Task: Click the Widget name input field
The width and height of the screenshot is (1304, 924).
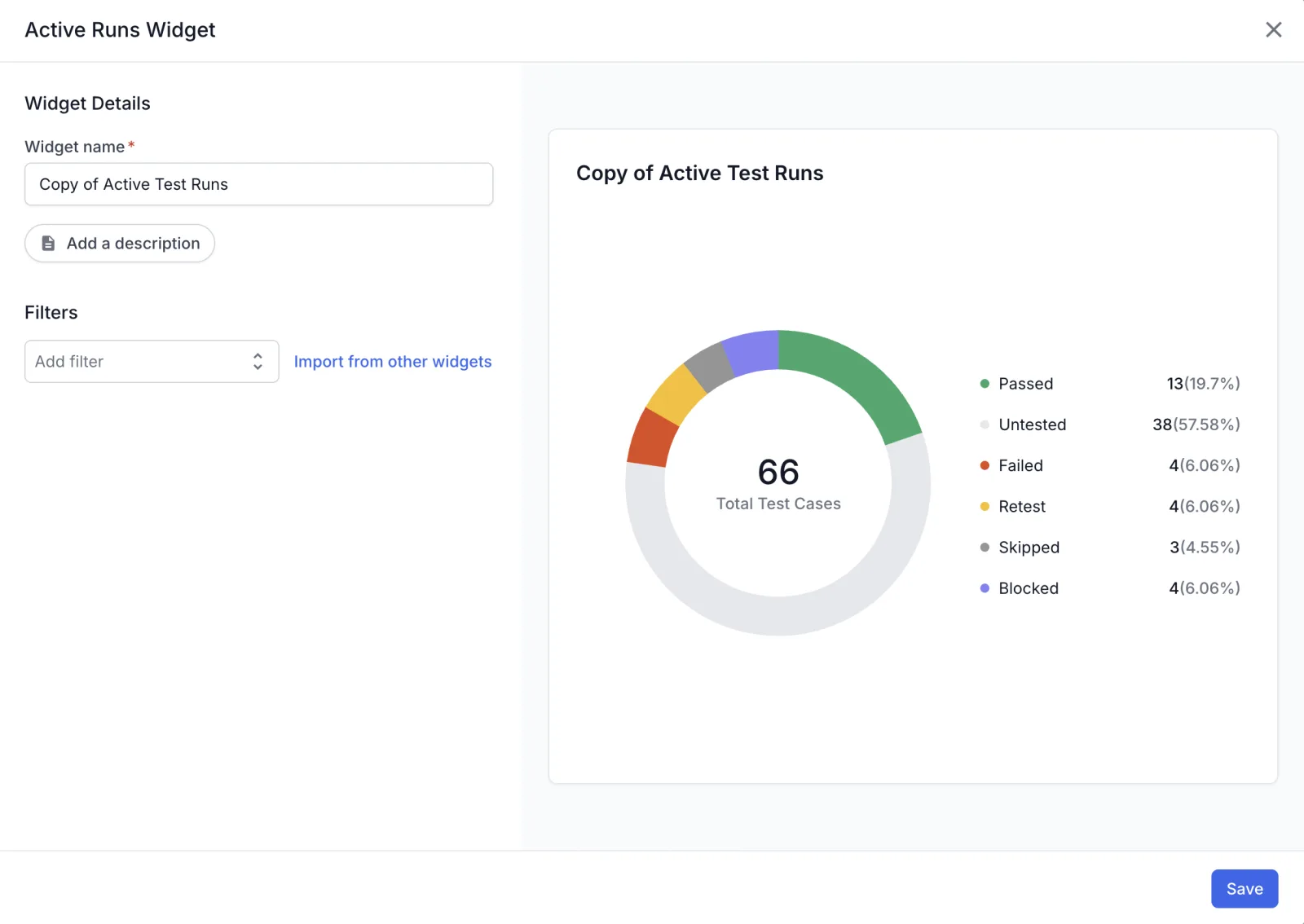Action: (x=258, y=184)
